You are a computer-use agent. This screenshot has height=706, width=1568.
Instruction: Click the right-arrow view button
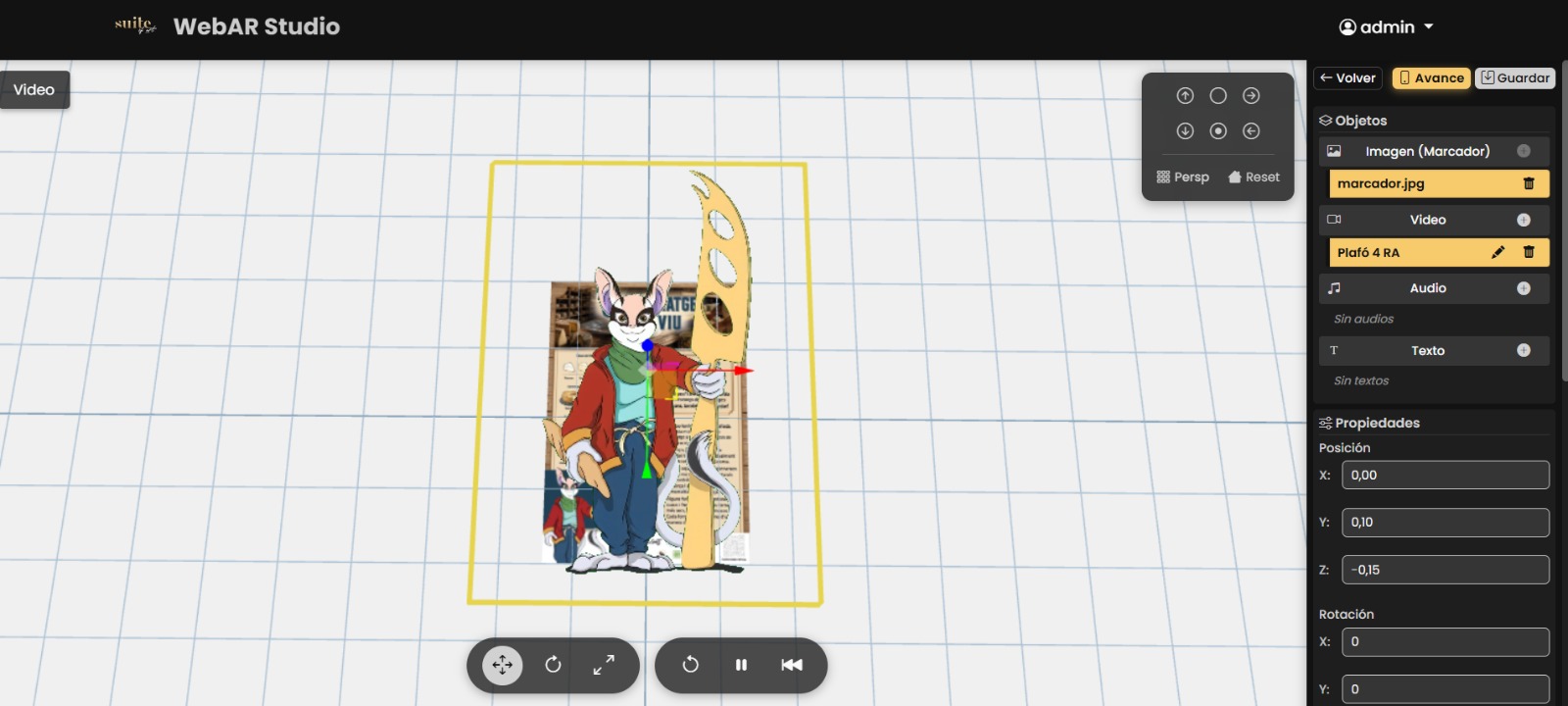pos(1251,96)
